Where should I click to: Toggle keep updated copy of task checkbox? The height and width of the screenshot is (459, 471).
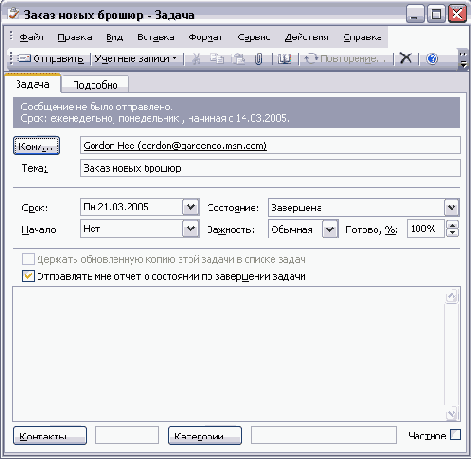[x=28, y=259]
